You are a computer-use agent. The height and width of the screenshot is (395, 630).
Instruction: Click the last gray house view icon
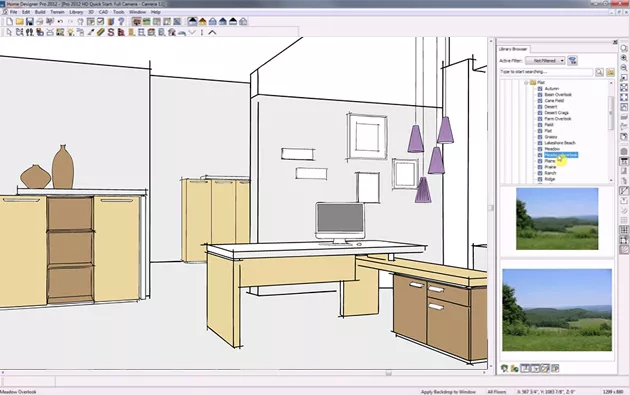[243, 21]
